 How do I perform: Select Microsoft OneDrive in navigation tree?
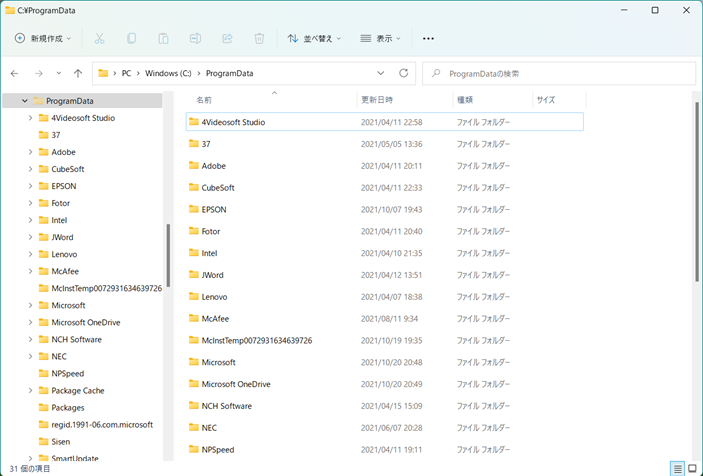86,322
